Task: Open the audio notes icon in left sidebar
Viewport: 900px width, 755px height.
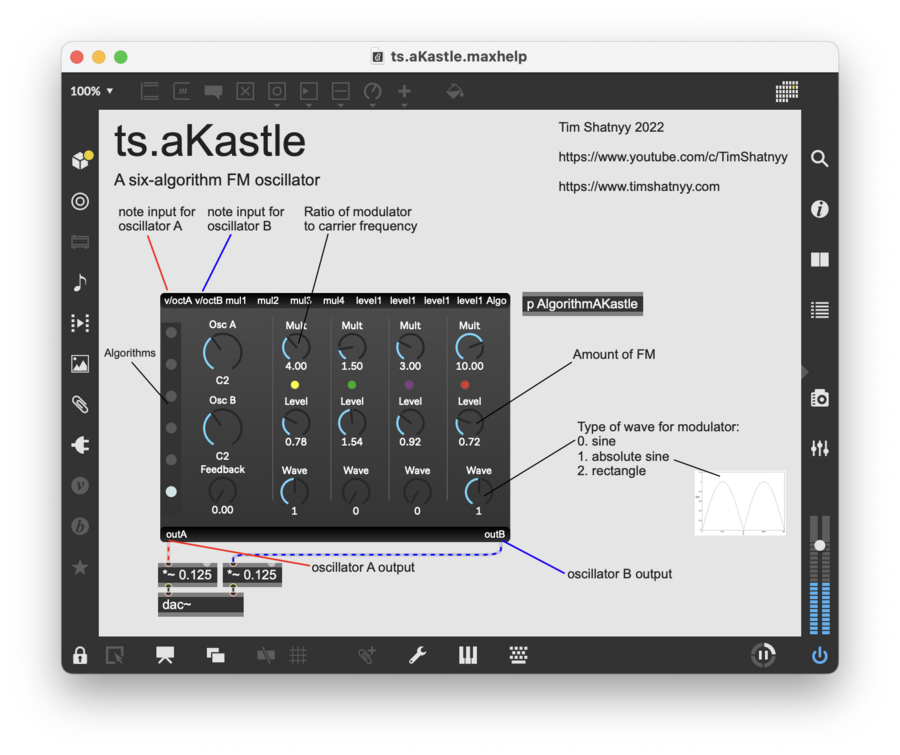Action: [80, 283]
